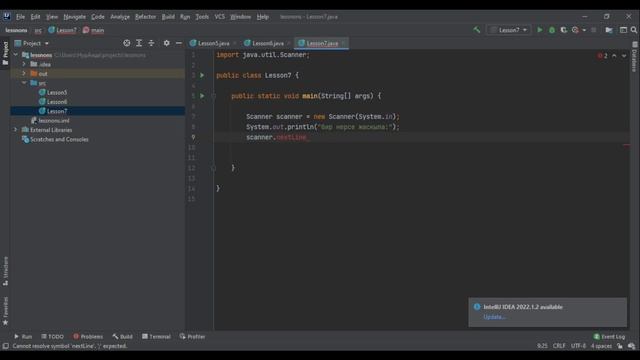Open the Project view selector dropdown
Viewport: 640px width, 360px height.
coord(32,43)
